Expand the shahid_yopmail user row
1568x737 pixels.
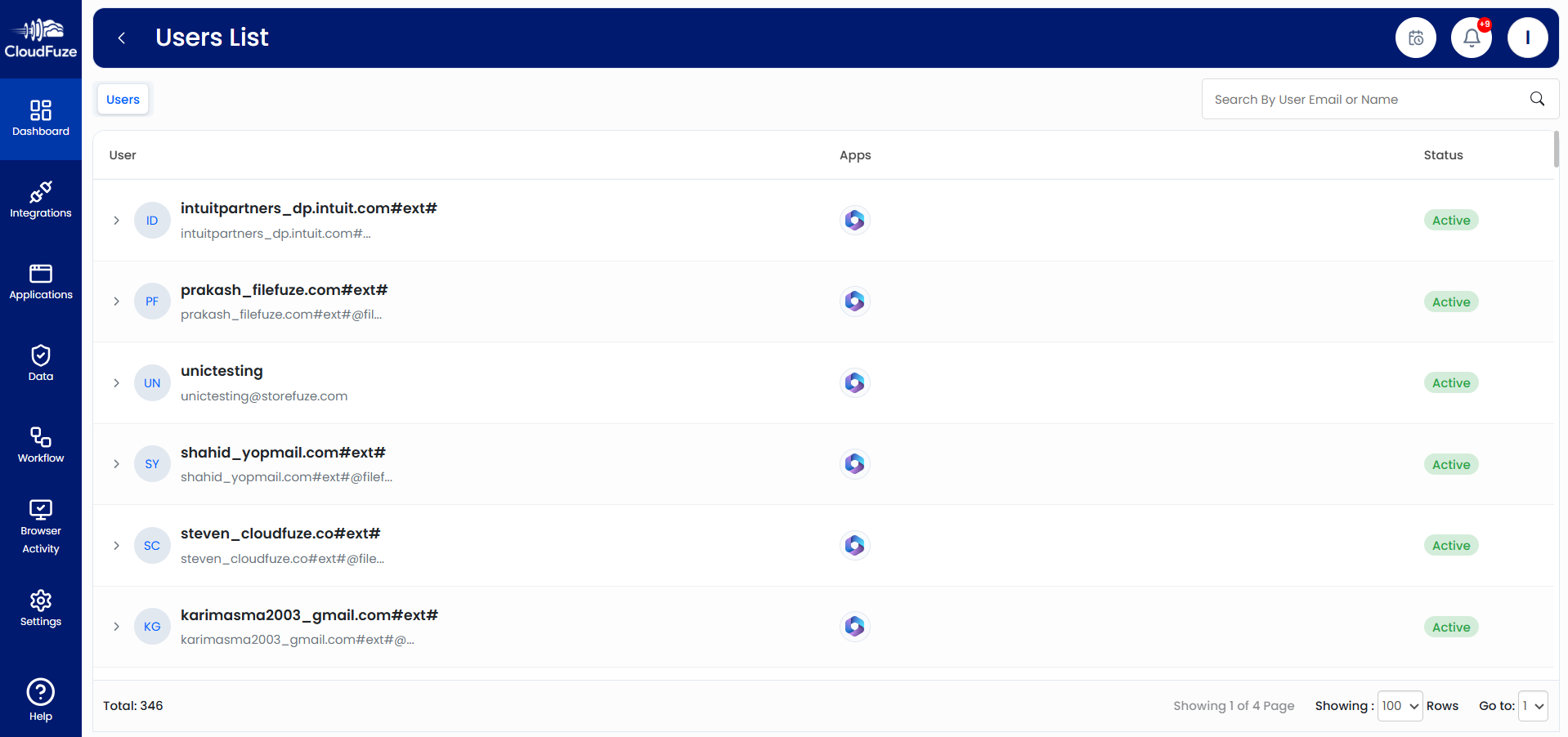(x=115, y=463)
